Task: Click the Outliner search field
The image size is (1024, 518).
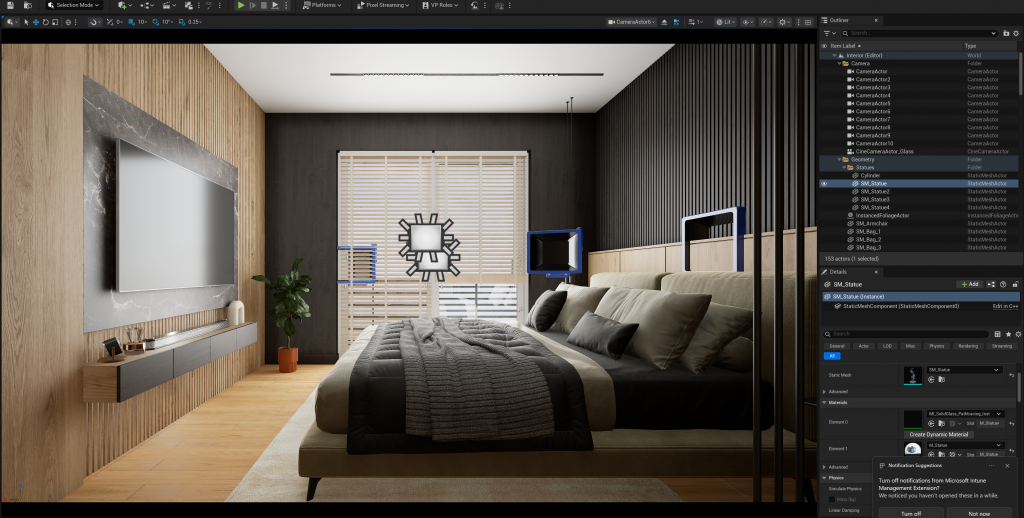Action: pos(920,33)
